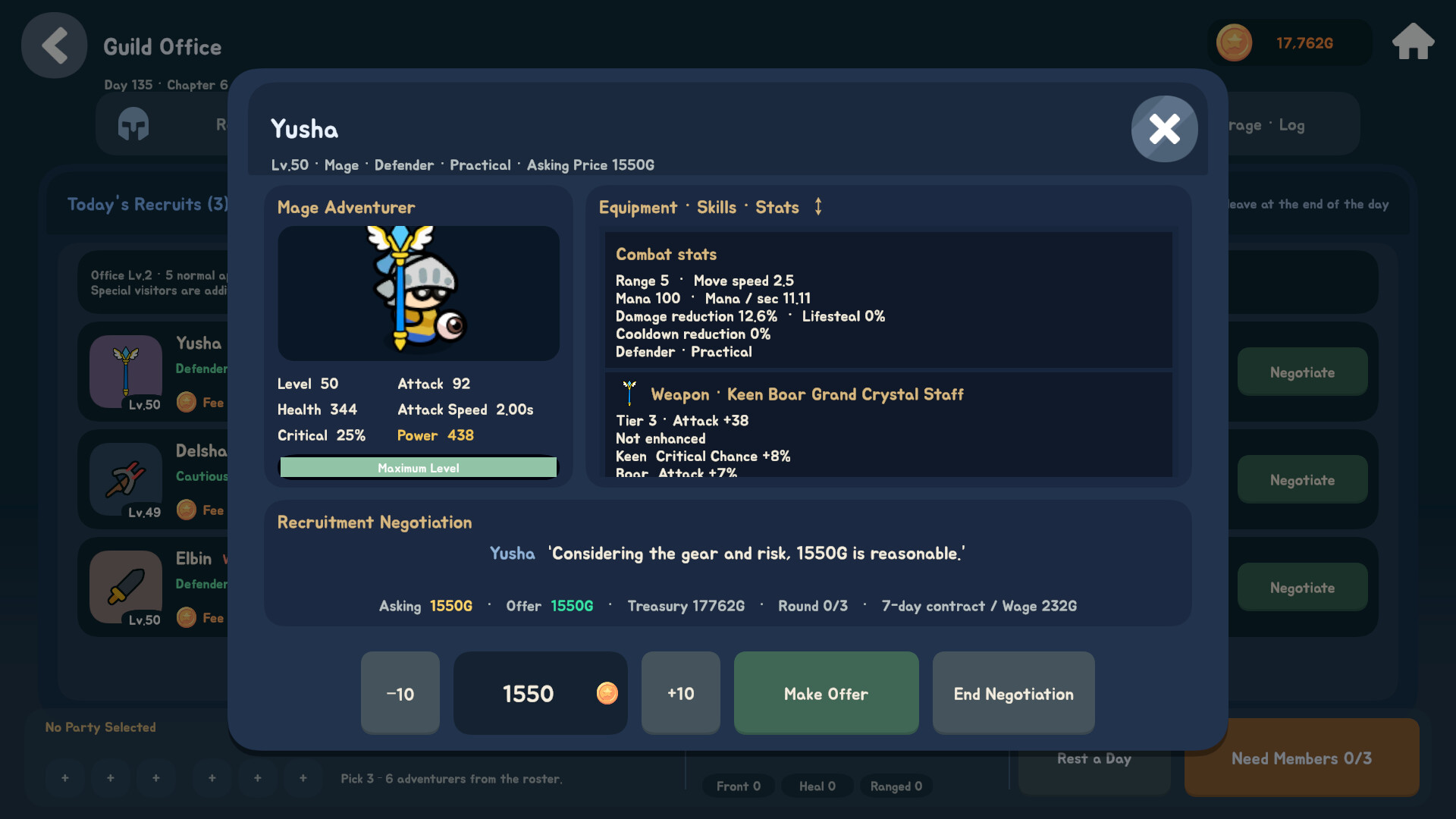Open the Stats tab
Image resolution: width=1456 pixels, height=819 pixels.
[777, 207]
